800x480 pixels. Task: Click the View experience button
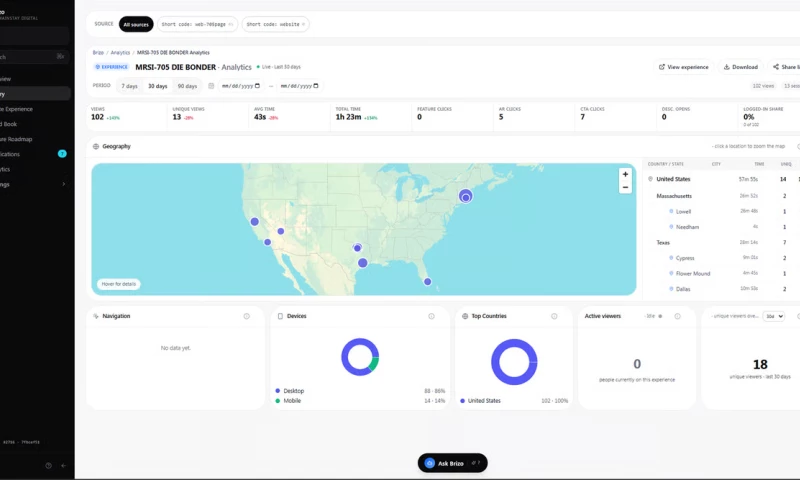pos(684,67)
